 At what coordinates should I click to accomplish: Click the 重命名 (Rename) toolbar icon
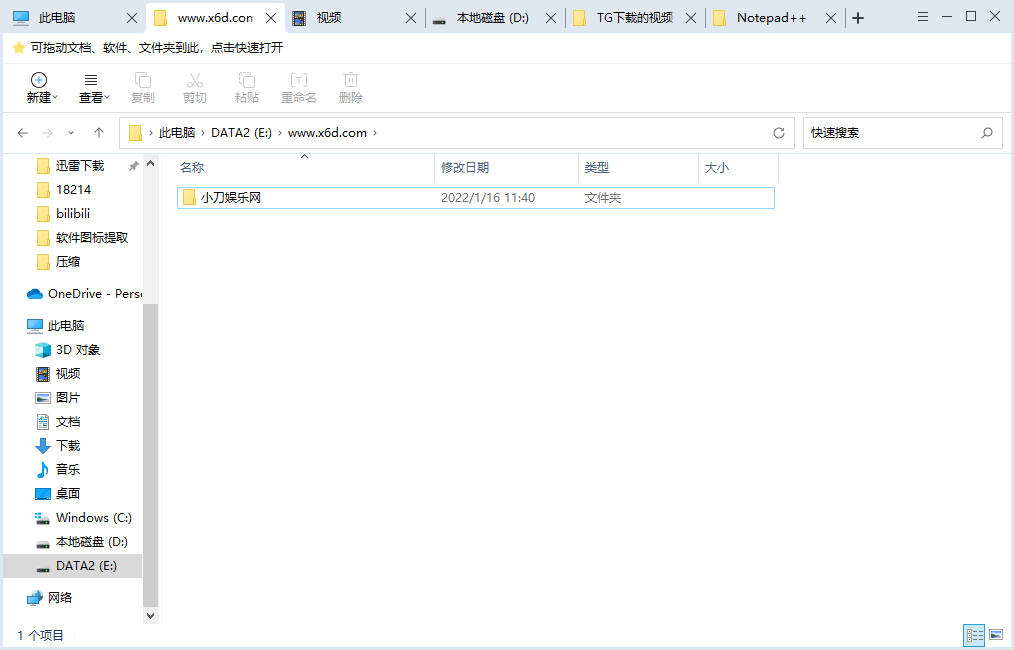click(298, 87)
